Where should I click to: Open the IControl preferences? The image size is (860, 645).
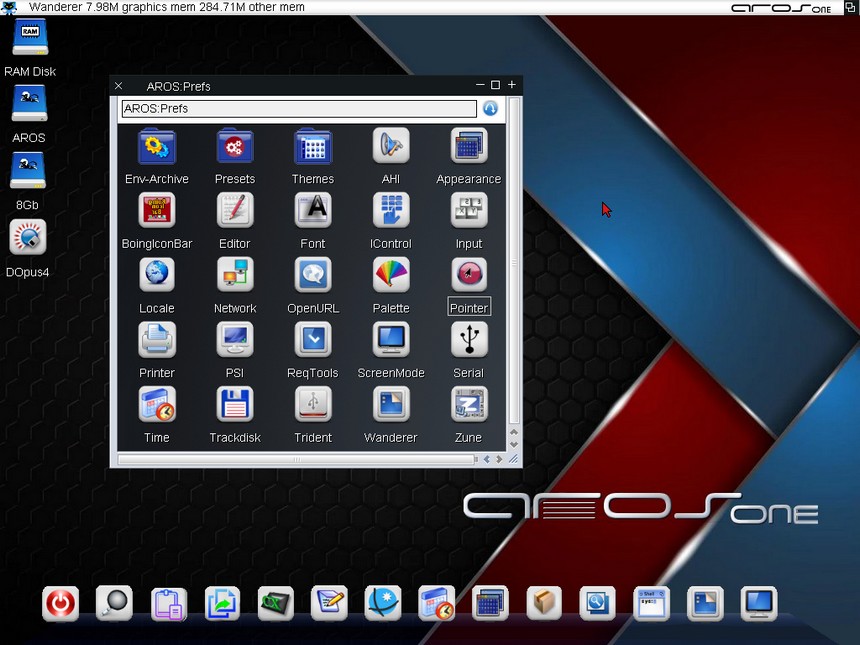(390, 210)
